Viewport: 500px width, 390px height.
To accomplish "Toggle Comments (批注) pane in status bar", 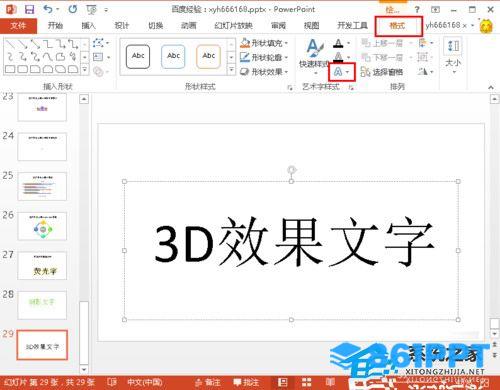I will click(246, 382).
